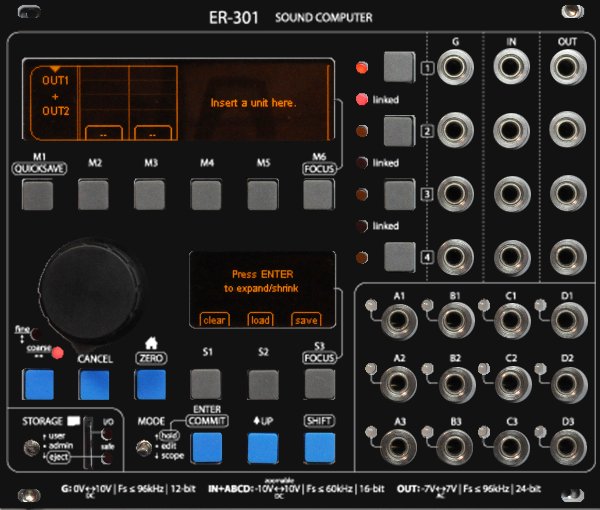The image size is (600, 510).
Task: Click the SD card storage slot
Action: [x=88, y=443]
